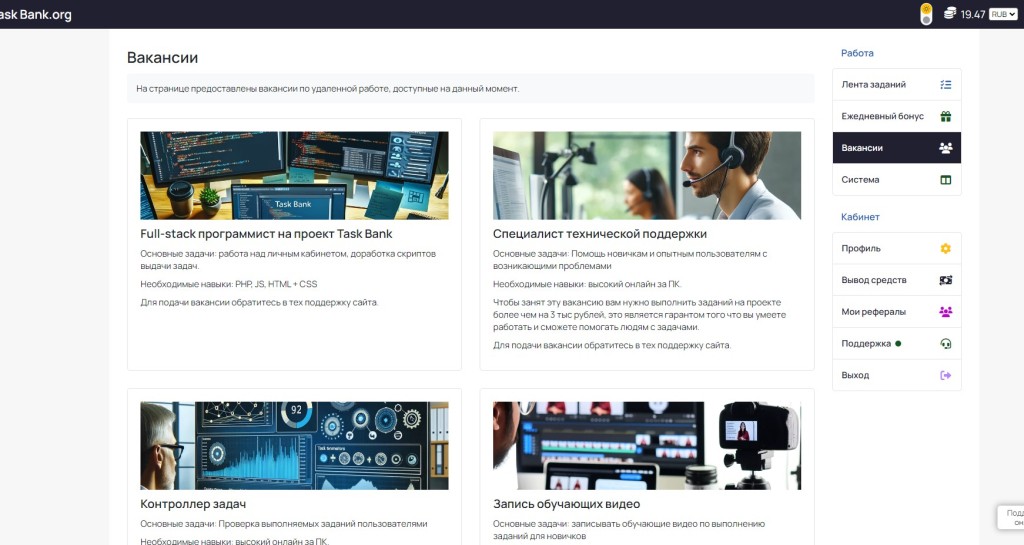Toggle the sun theme switch in header
Image resolution: width=1024 pixels, height=545 pixels.
(x=926, y=14)
